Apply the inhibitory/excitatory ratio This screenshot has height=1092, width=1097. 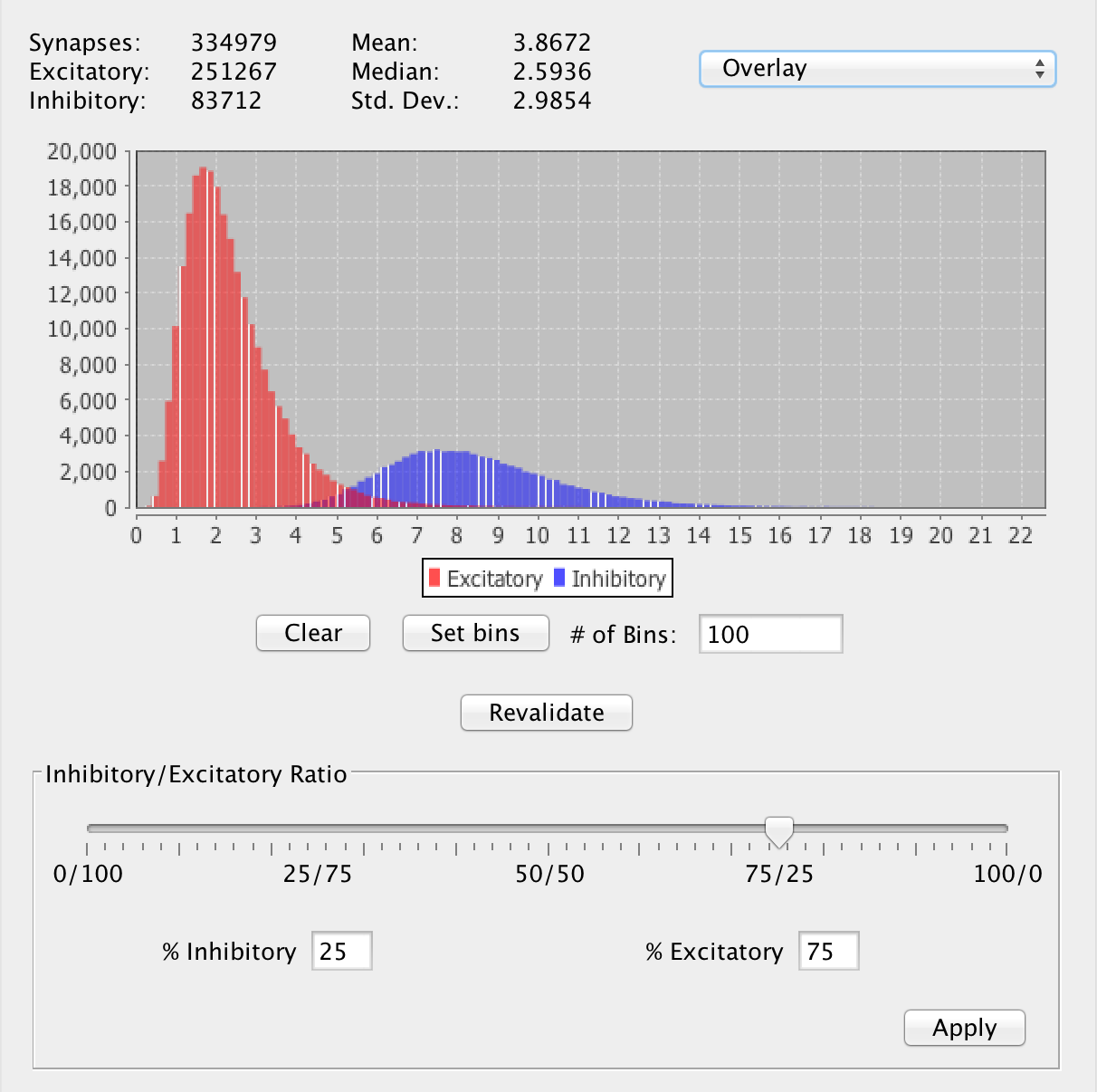(964, 1028)
